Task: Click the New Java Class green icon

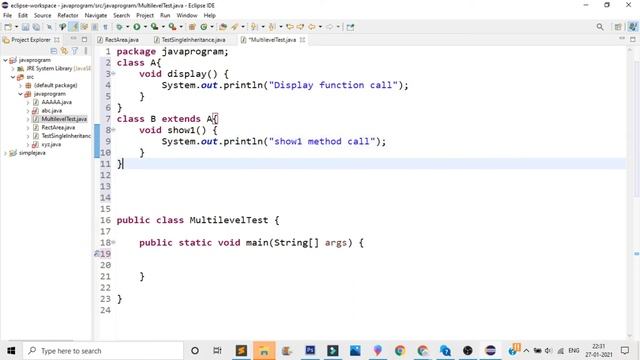Action: [203, 27]
